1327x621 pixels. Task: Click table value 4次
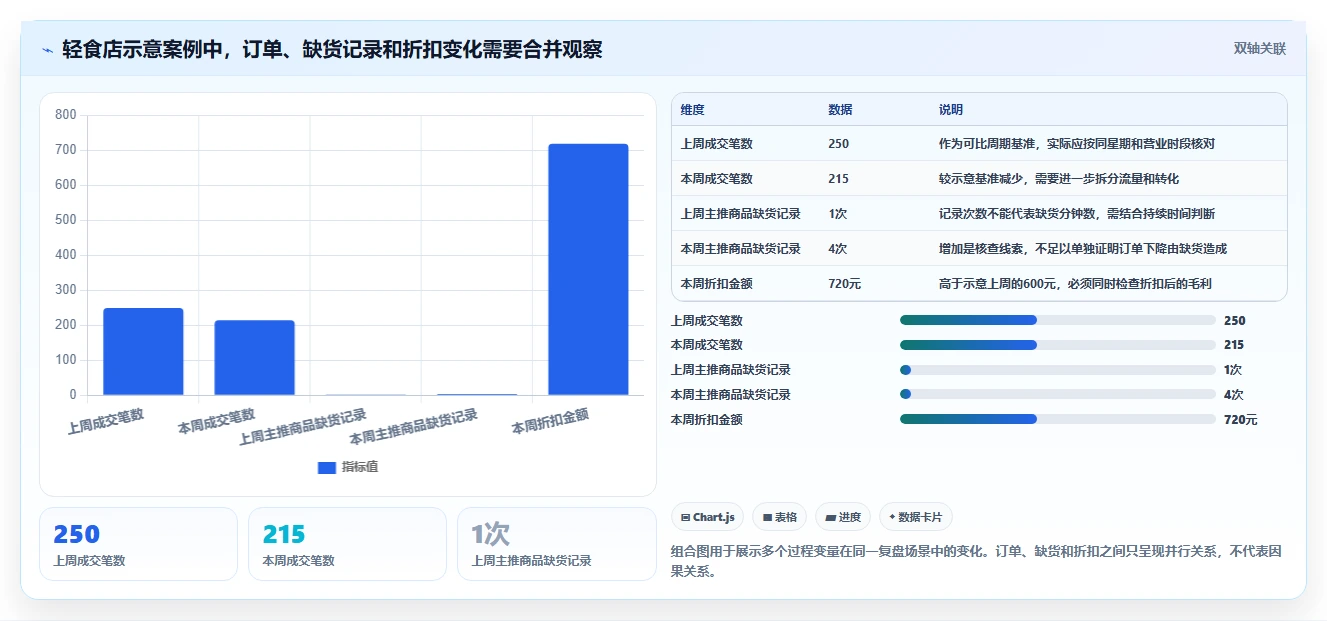(837, 249)
